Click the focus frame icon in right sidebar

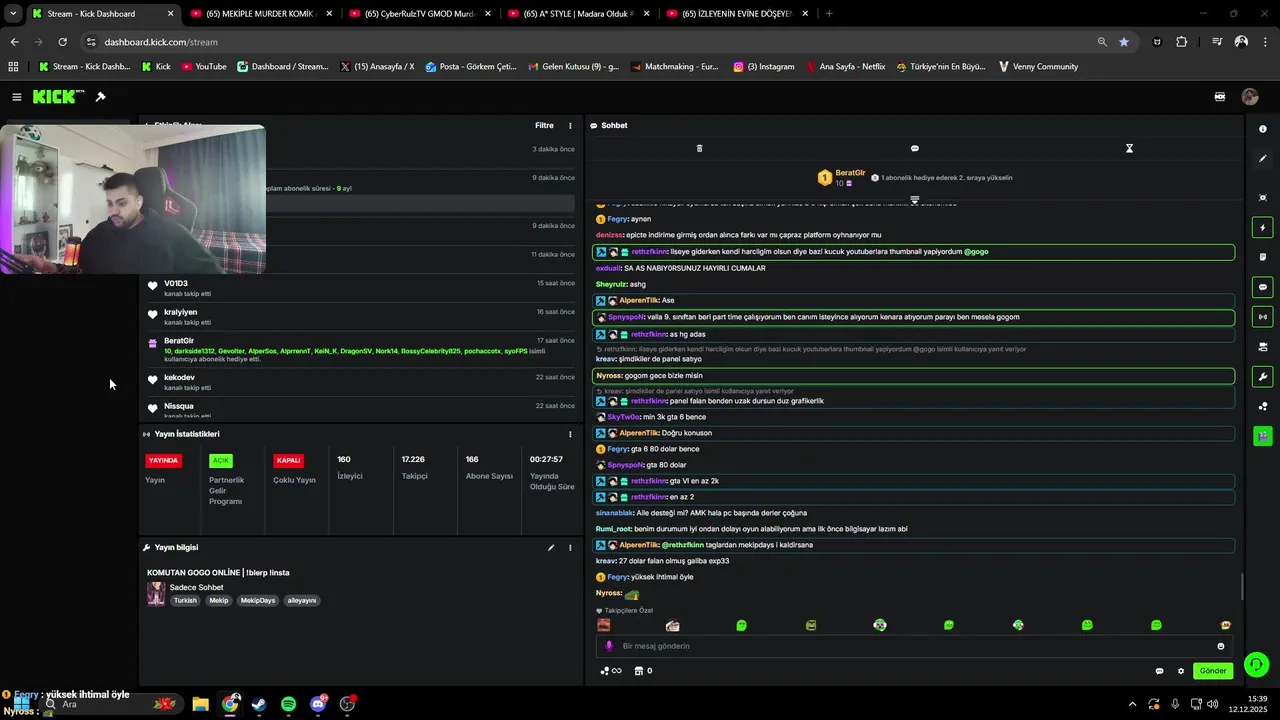1262,198
